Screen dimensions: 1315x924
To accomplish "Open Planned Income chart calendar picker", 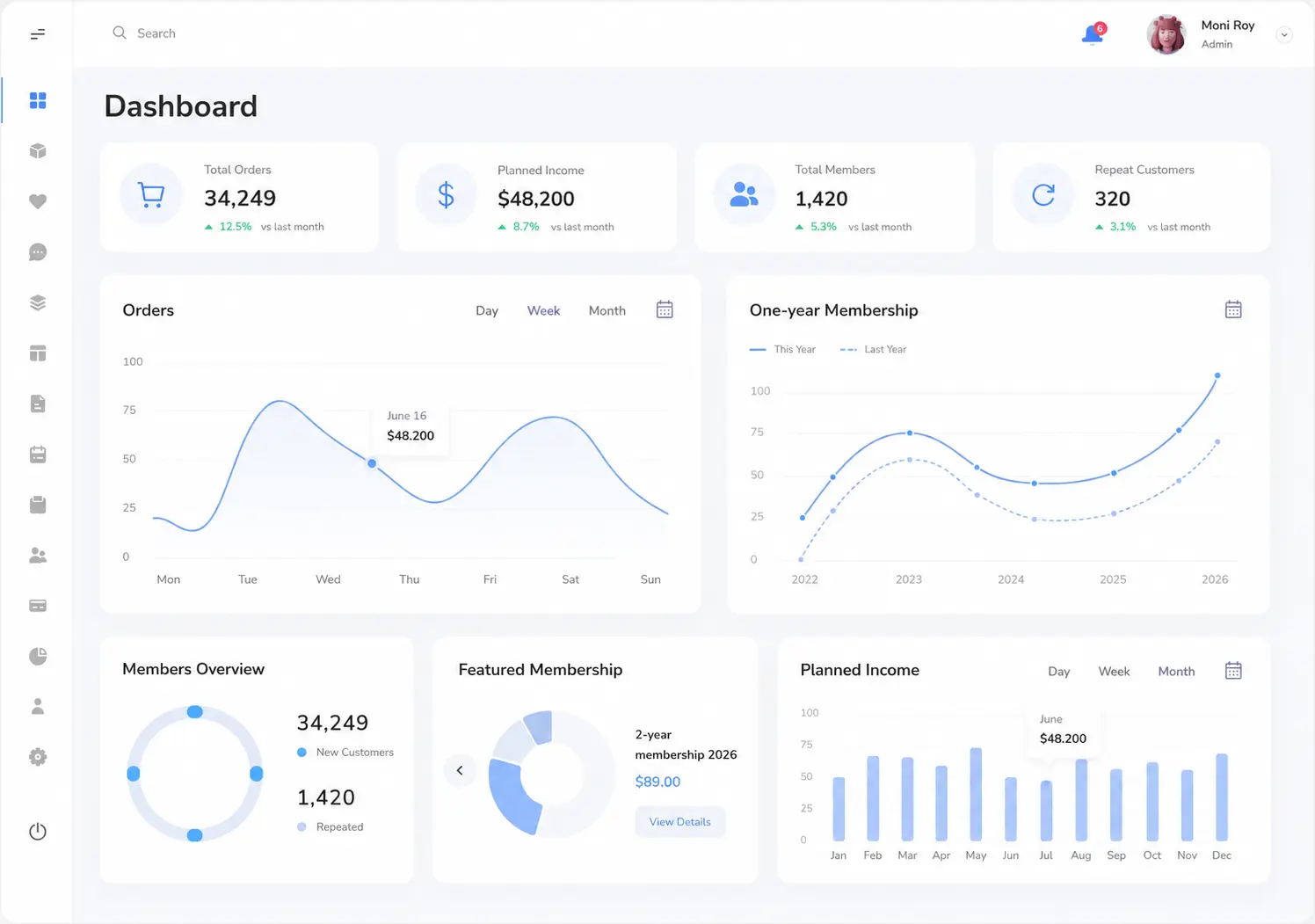I will click(x=1233, y=671).
